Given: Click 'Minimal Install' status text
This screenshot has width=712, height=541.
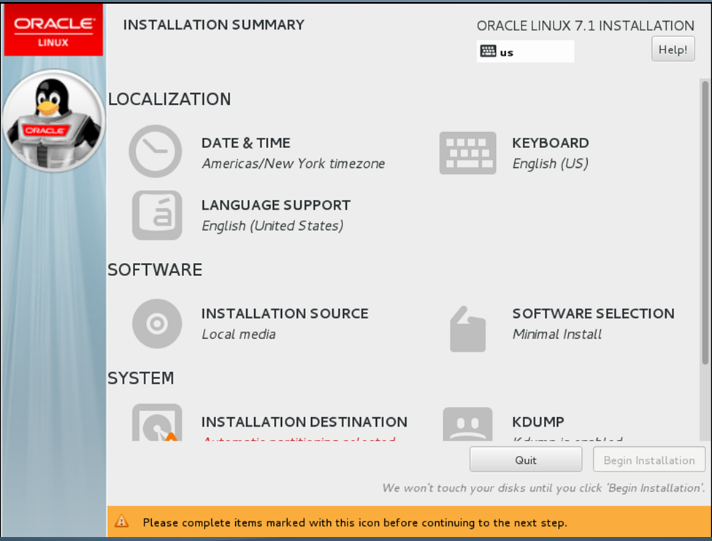Looking at the screenshot, I should point(557,334).
